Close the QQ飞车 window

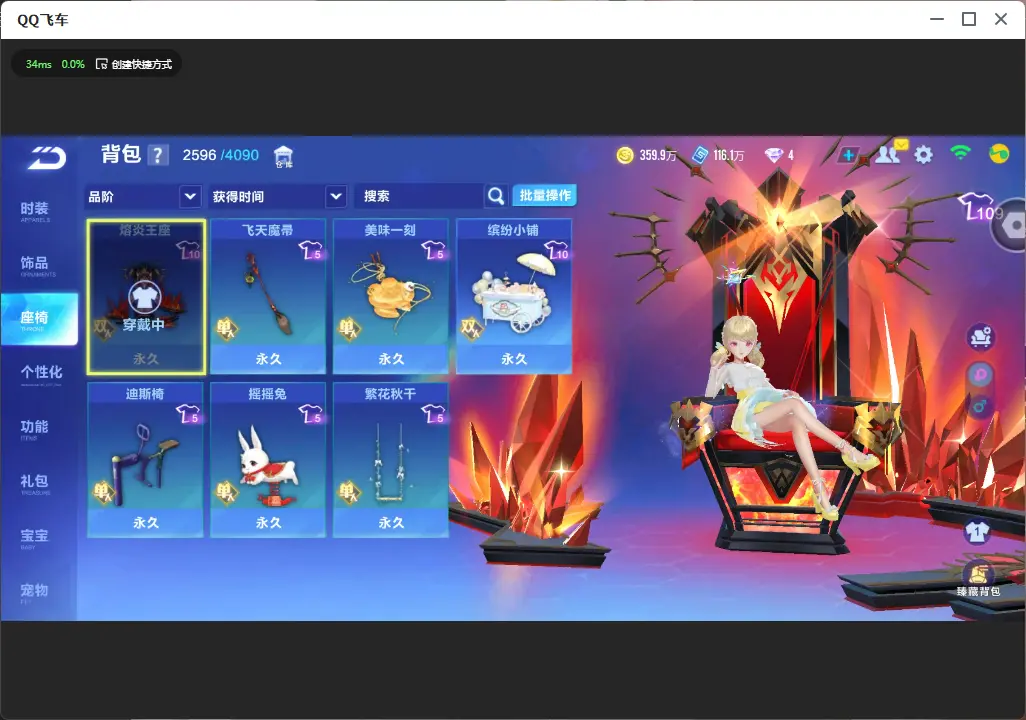coord(1000,20)
